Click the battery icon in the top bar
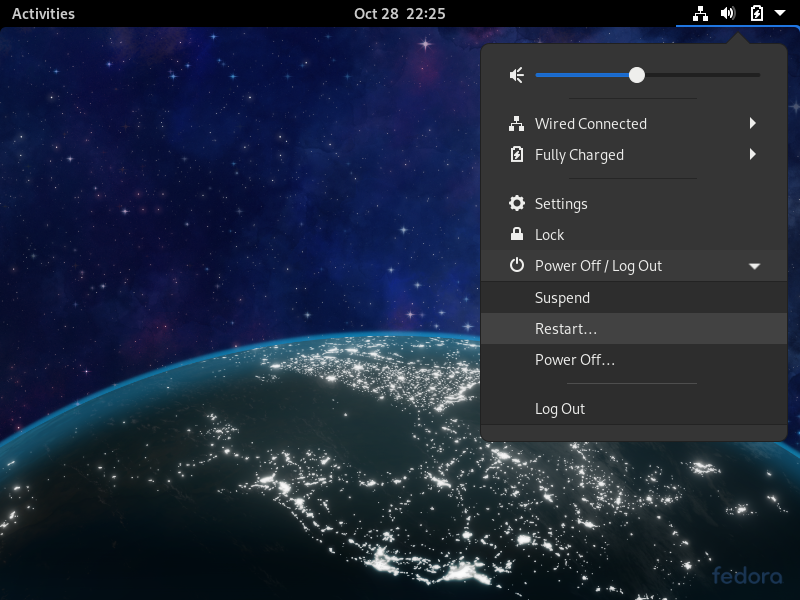800x600 pixels. (x=757, y=13)
